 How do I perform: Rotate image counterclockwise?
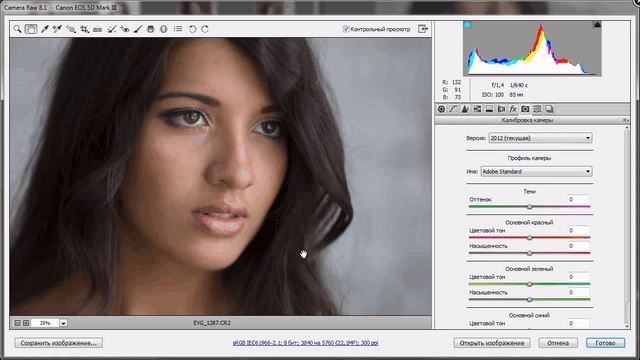coord(192,29)
